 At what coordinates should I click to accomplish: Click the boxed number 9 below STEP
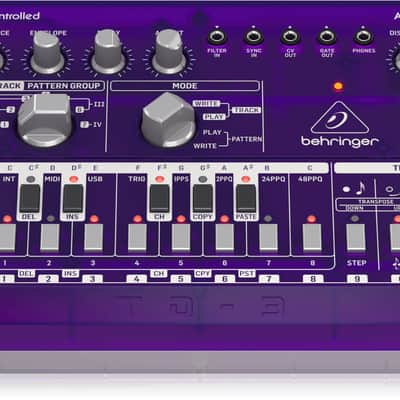[x=357, y=278]
